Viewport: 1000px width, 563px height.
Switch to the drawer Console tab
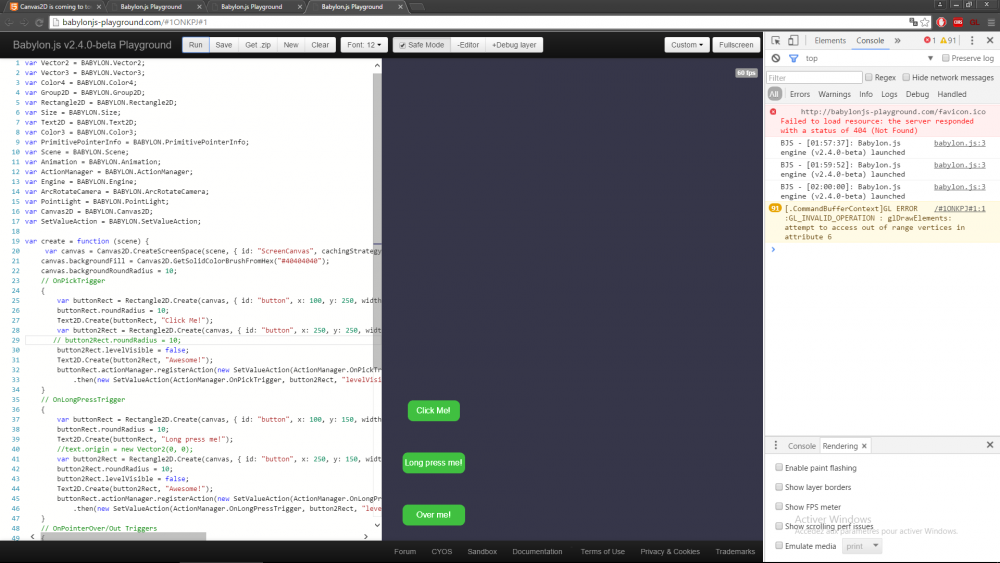tap(802, 446)
